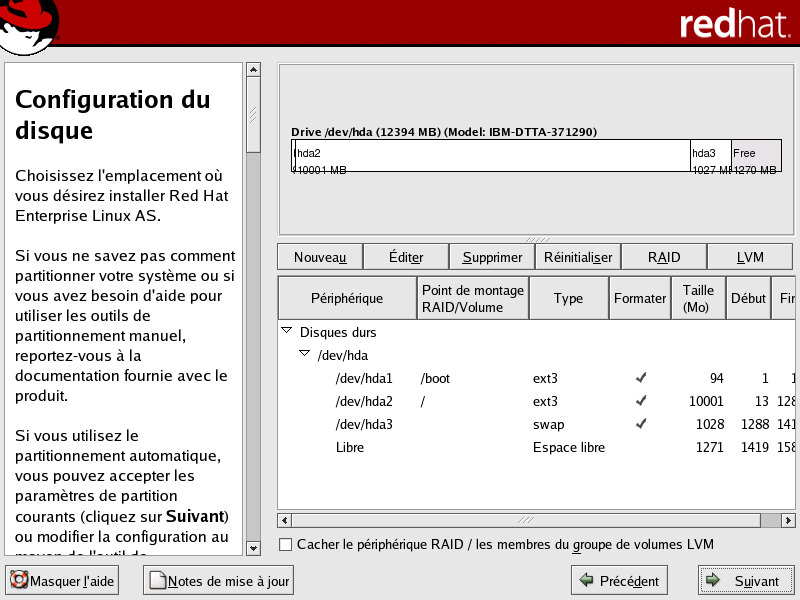Enable hiding RAID/LVM group member devices
This screenshot has height=600, width=800.
point(286,545)
